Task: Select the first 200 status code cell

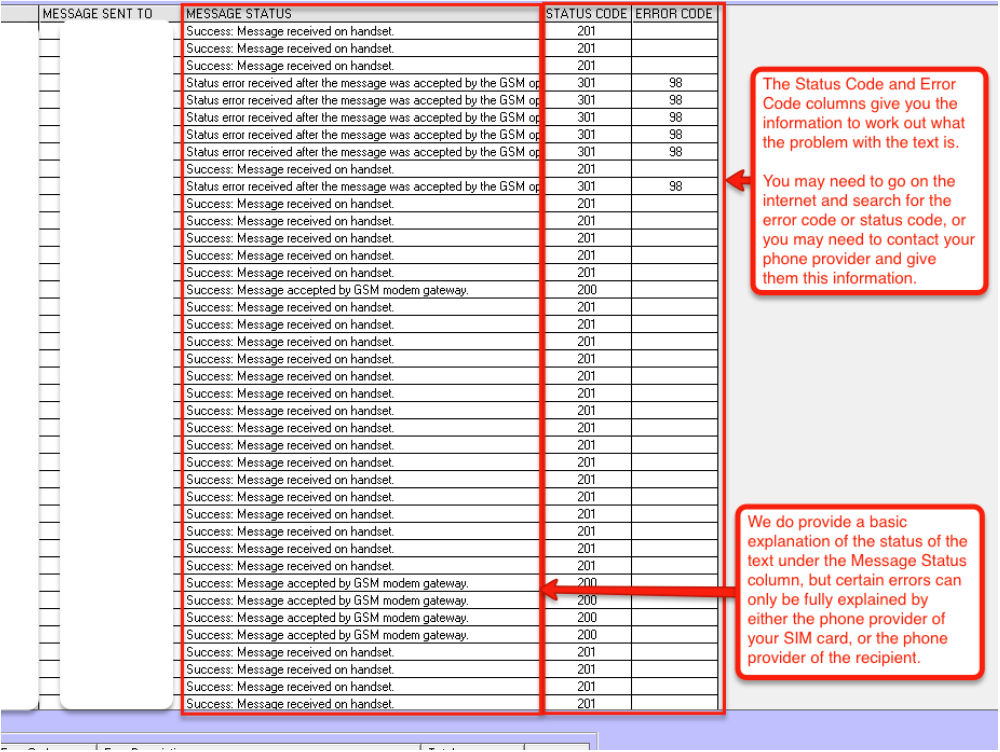Action: [586, 290]
